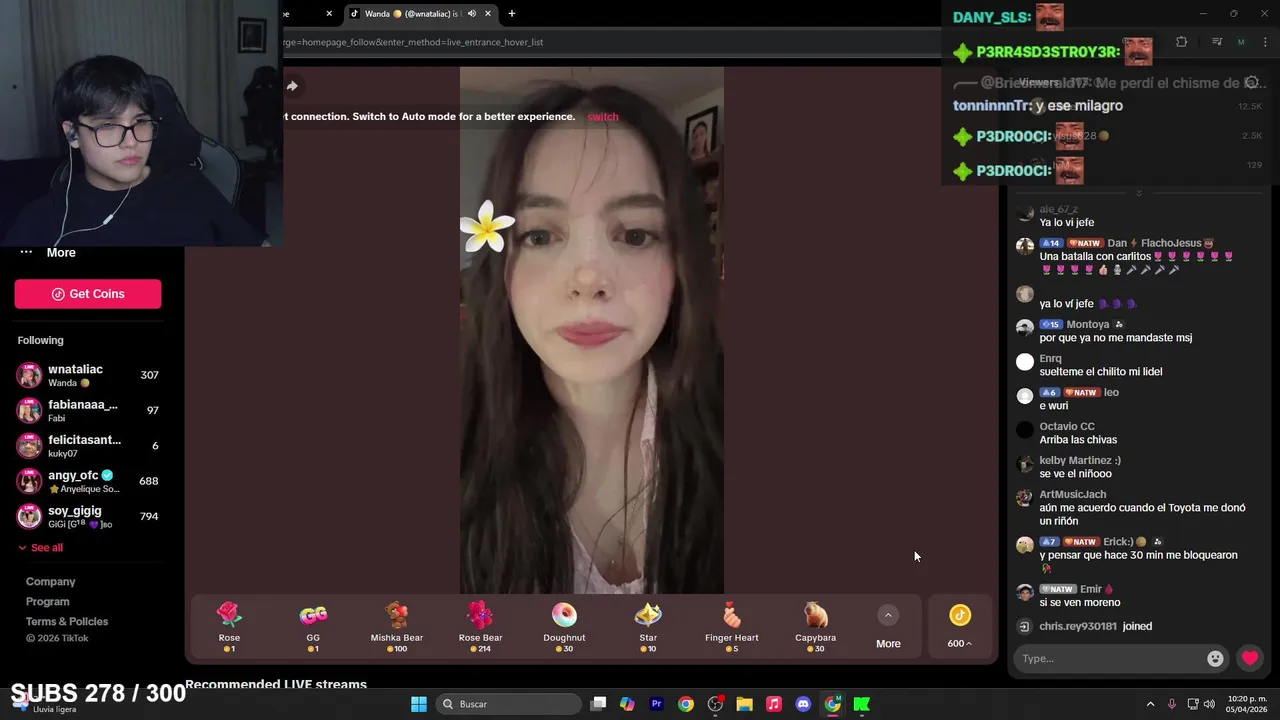Click Montoya's username in chat
This screenshot has width=1280, height=720.
[x=1088, y=325]
